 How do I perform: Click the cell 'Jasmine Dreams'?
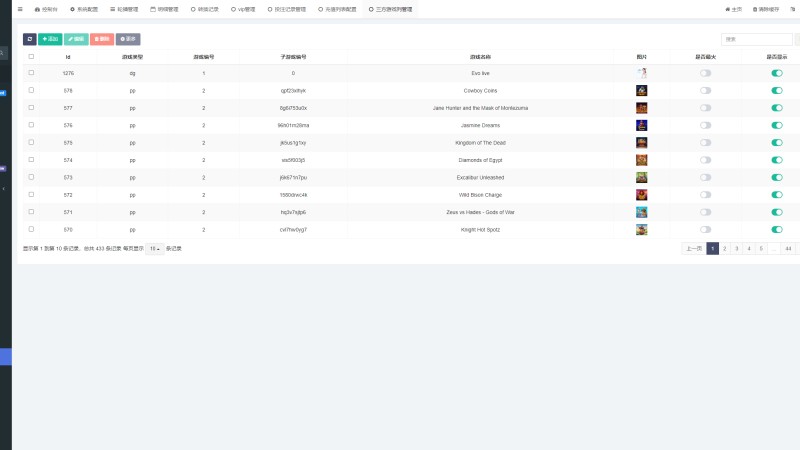point(480,125)
